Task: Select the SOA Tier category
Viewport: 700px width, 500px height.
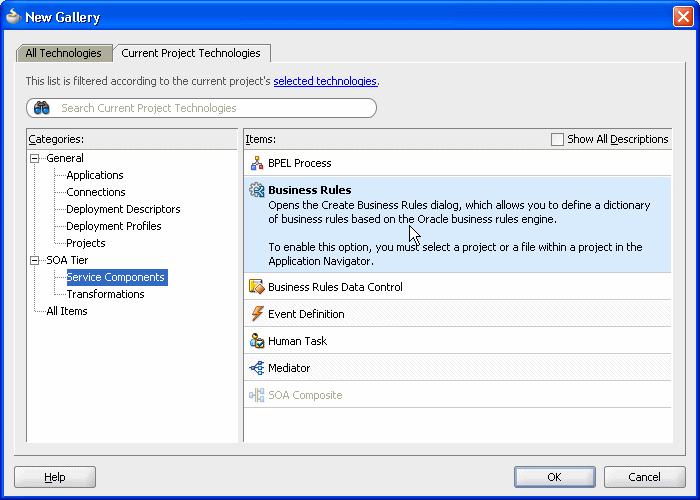Action: [x=67, y=260]
